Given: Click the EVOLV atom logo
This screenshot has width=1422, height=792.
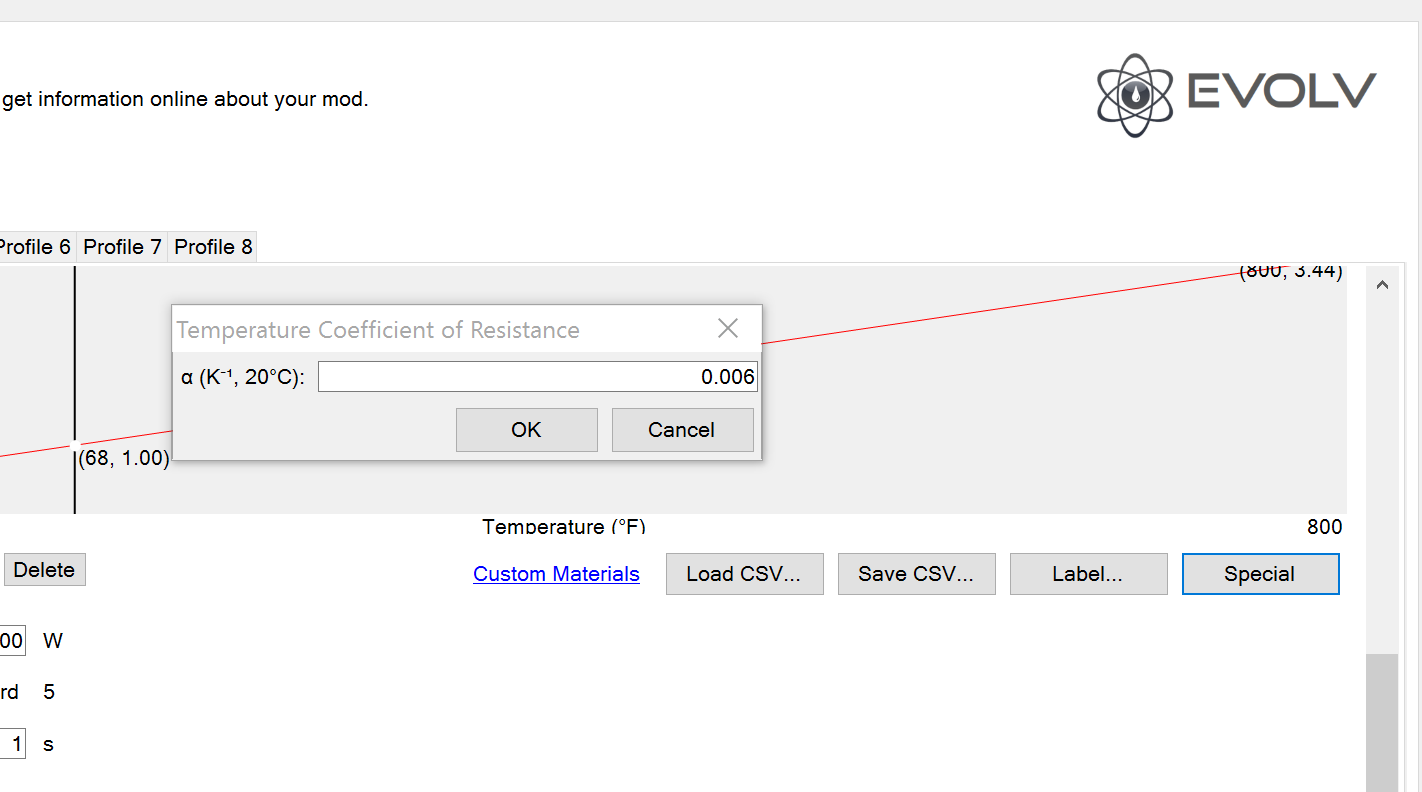Looking at the screenshot, I should (1134, 95).
